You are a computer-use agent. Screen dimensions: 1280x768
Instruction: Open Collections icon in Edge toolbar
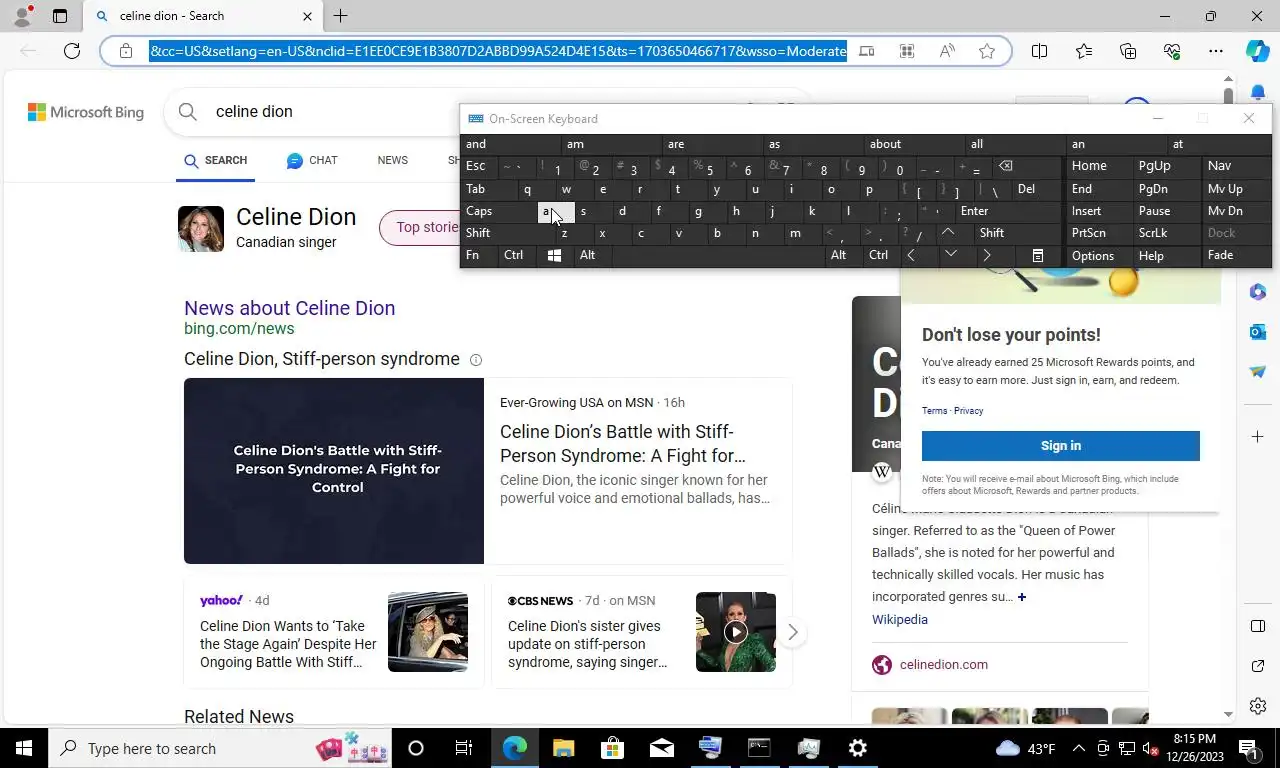1128,51
